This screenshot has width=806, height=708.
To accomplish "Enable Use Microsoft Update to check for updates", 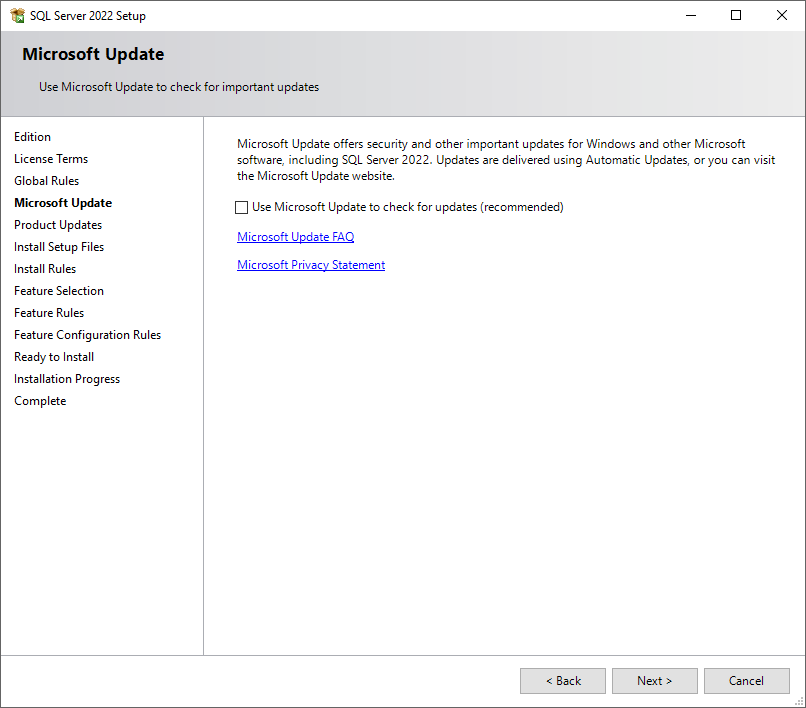I will pyautogui.click(x=241, y=207).
